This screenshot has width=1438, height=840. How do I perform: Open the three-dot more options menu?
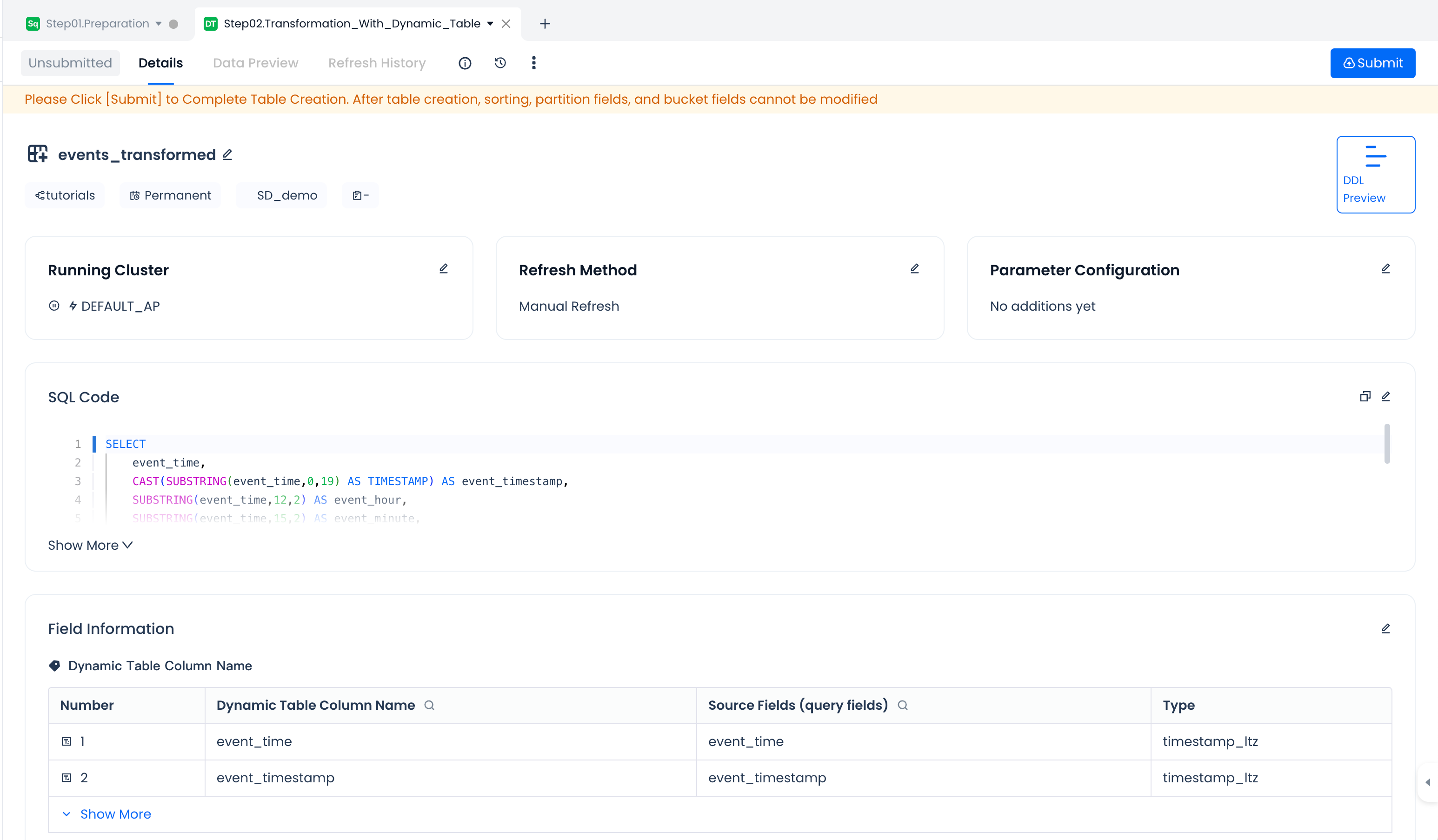click(533, 63)
